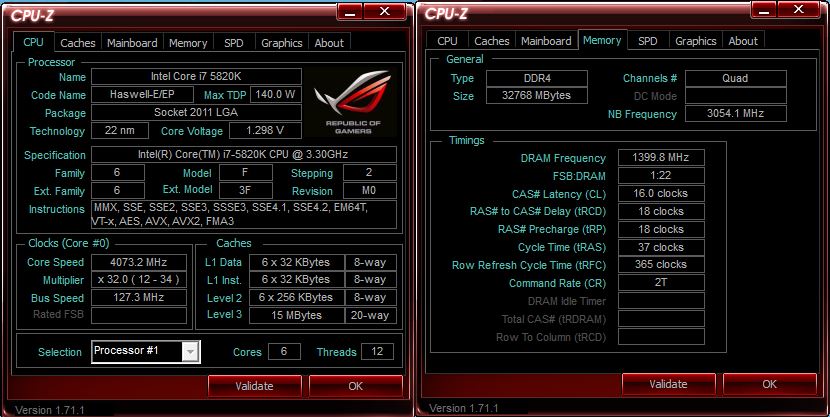Click the Technology value 22 nm
Screen dimensions: 830x417
pyautogui.click(x=120, y=130)
